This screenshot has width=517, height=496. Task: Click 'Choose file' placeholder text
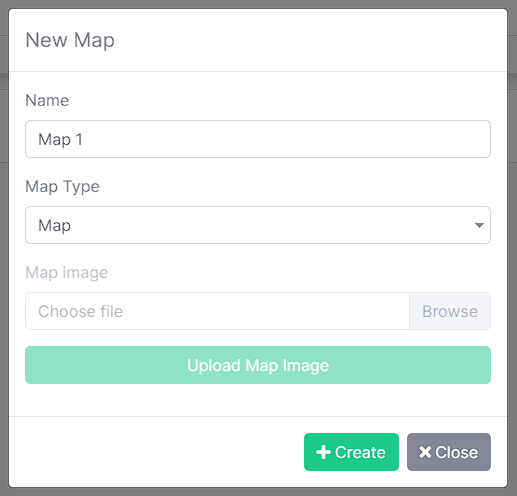pyautogui.click(x=80, y=311)
